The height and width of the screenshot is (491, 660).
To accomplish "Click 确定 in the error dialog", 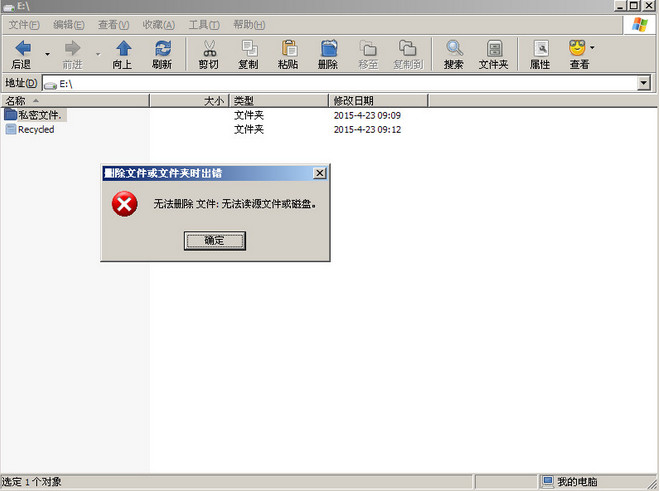I will point(215,240).
